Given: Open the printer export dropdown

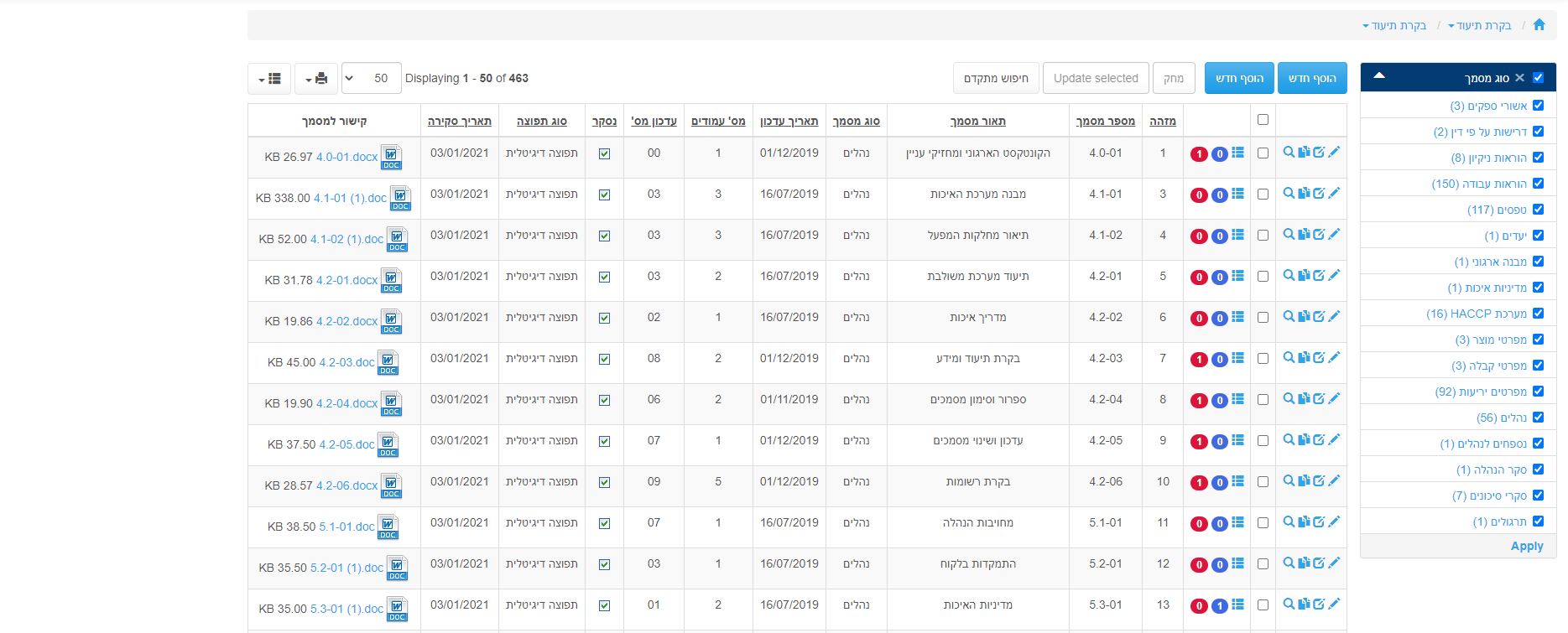Looking at the screenshot, I should tap(315, 78).
